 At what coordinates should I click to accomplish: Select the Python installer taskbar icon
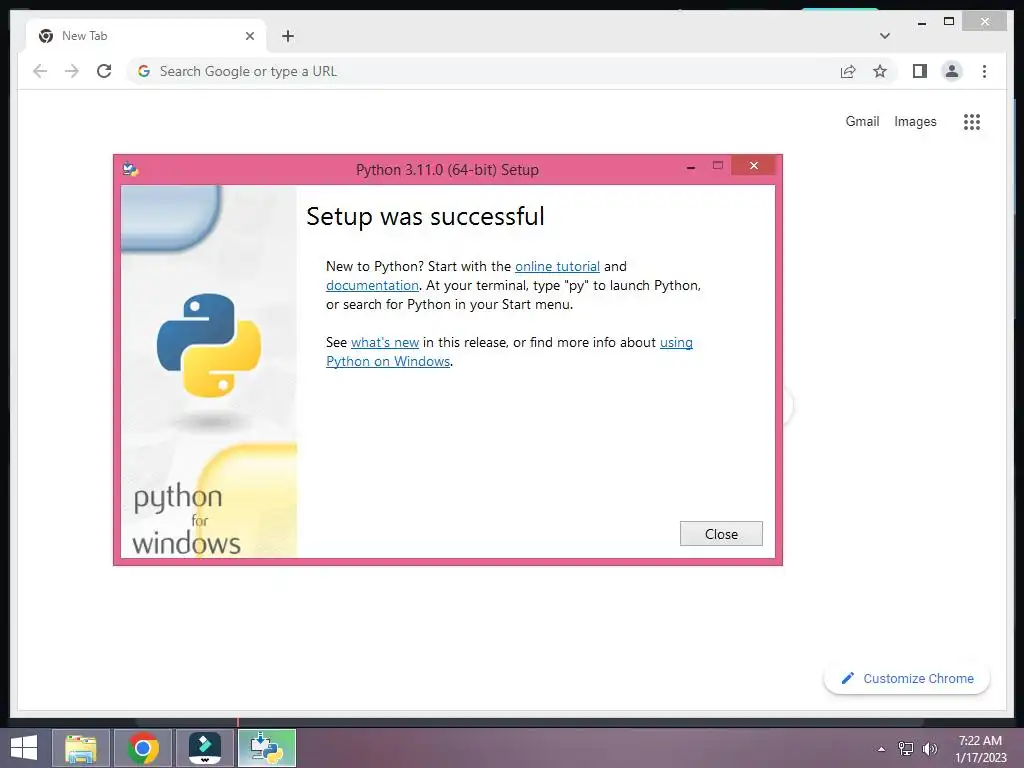pos(266,748)
